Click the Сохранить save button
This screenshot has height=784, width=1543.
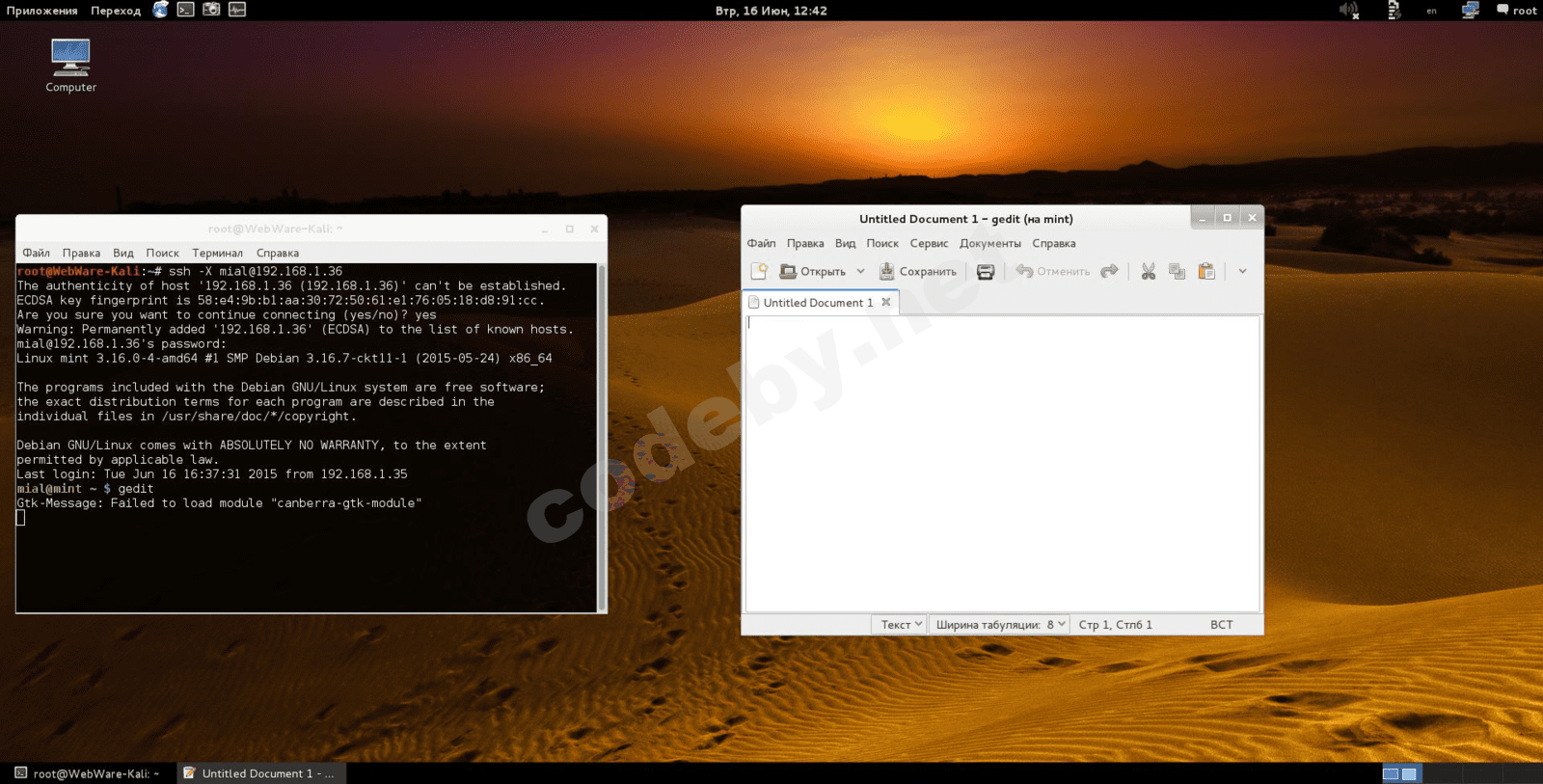point(917,272)
